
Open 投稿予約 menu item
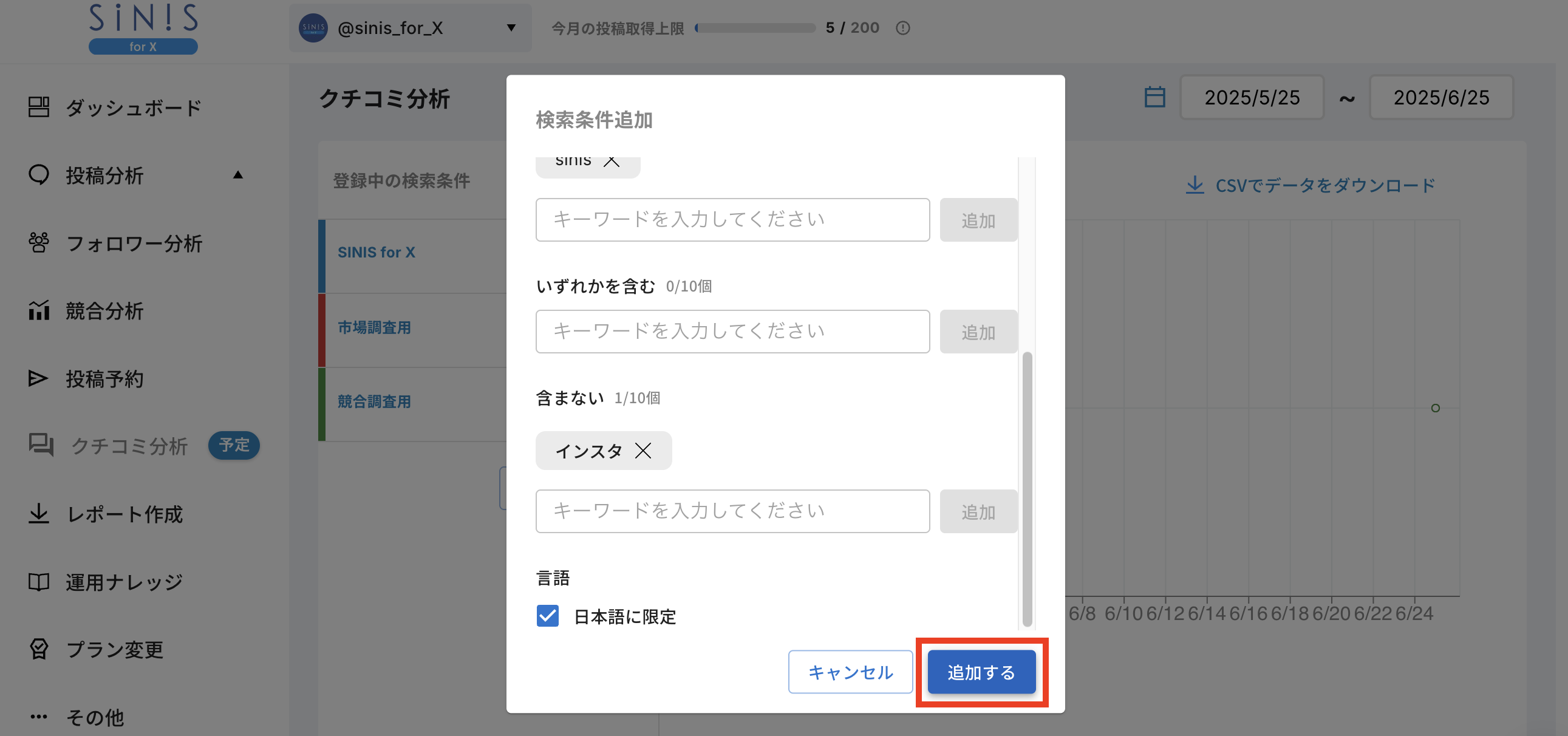pos(104,379)
